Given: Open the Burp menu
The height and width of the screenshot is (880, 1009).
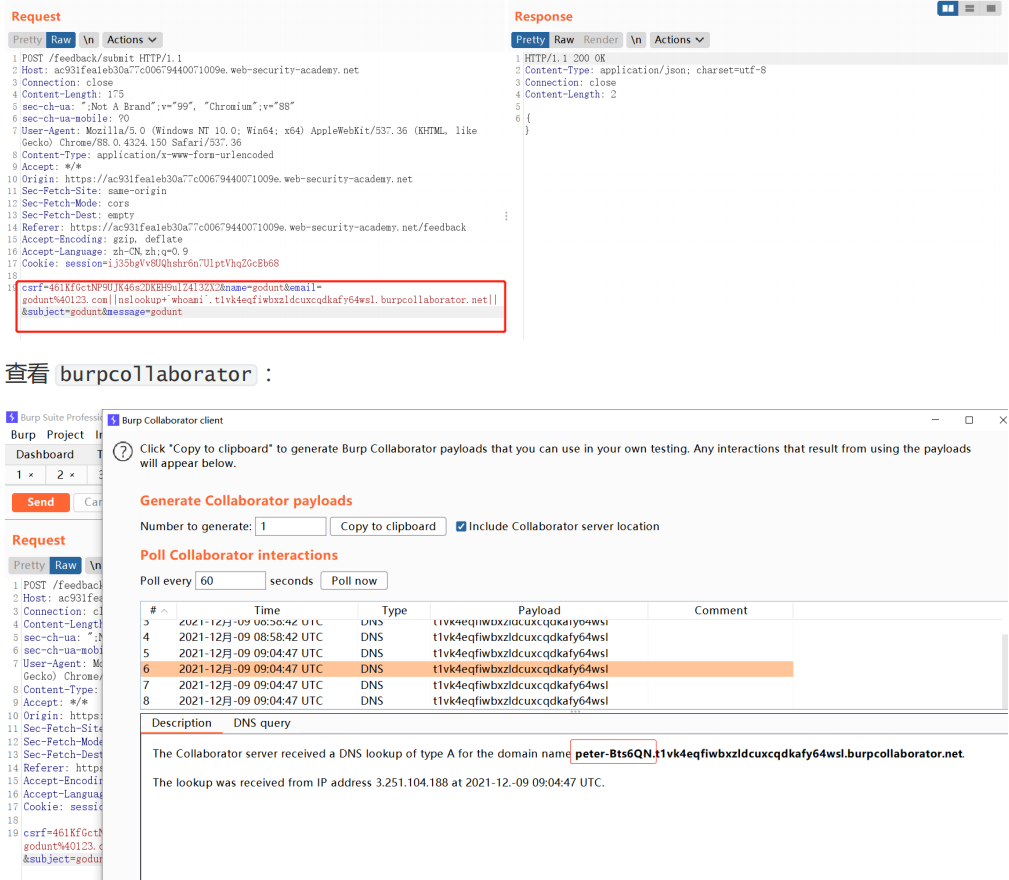Looking at the screenshot, I should tap(23, 435).
